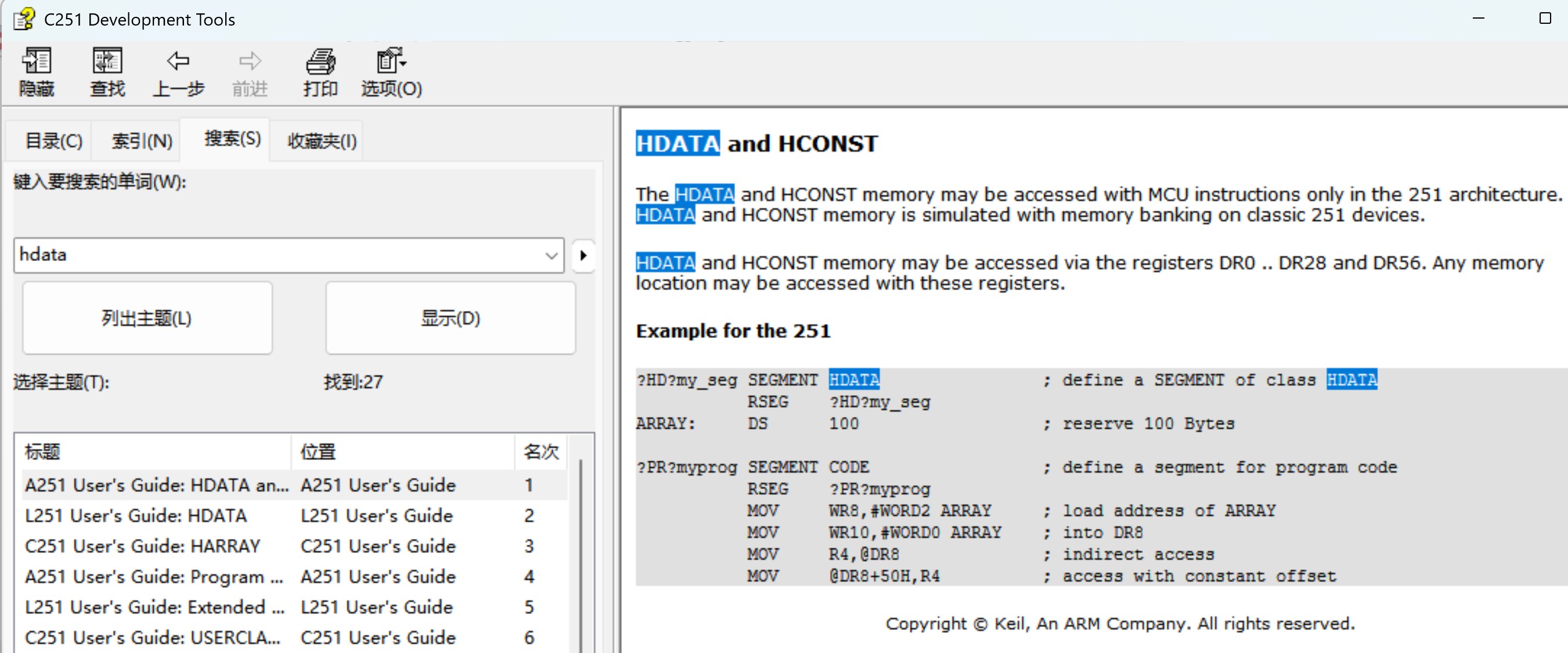
Task: Click the '?HD?my_seg SEGMENT' code line
Action: [x=1006, y=380]
